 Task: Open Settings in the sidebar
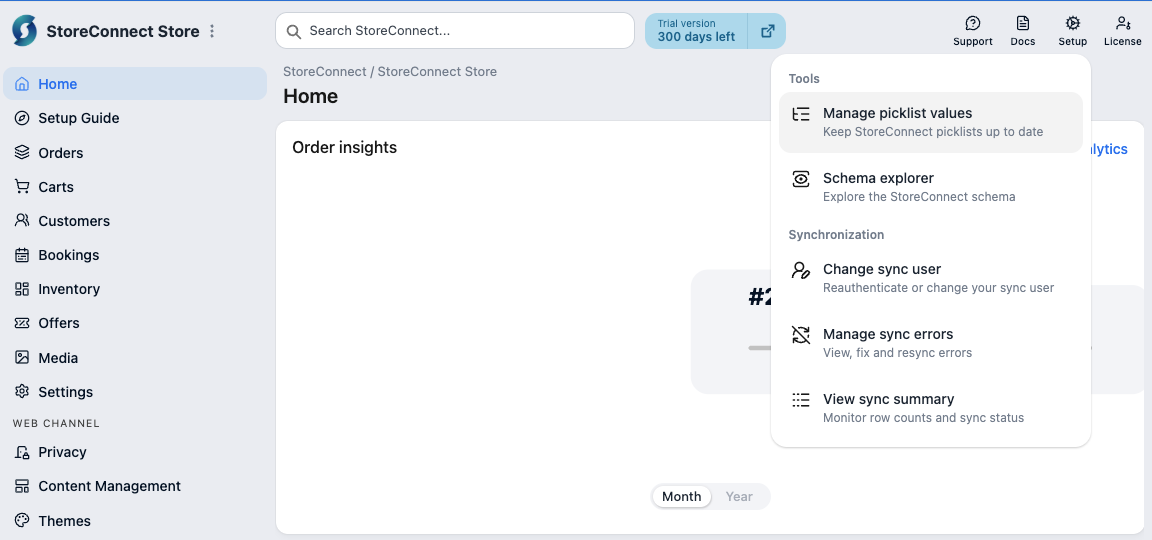[x=135, y=392]
